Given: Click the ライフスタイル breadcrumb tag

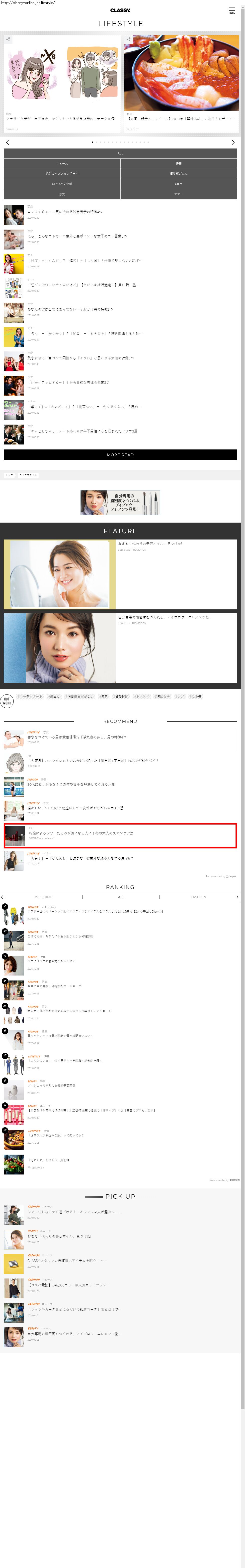Looking at the screenshot, I should point(28,475).
